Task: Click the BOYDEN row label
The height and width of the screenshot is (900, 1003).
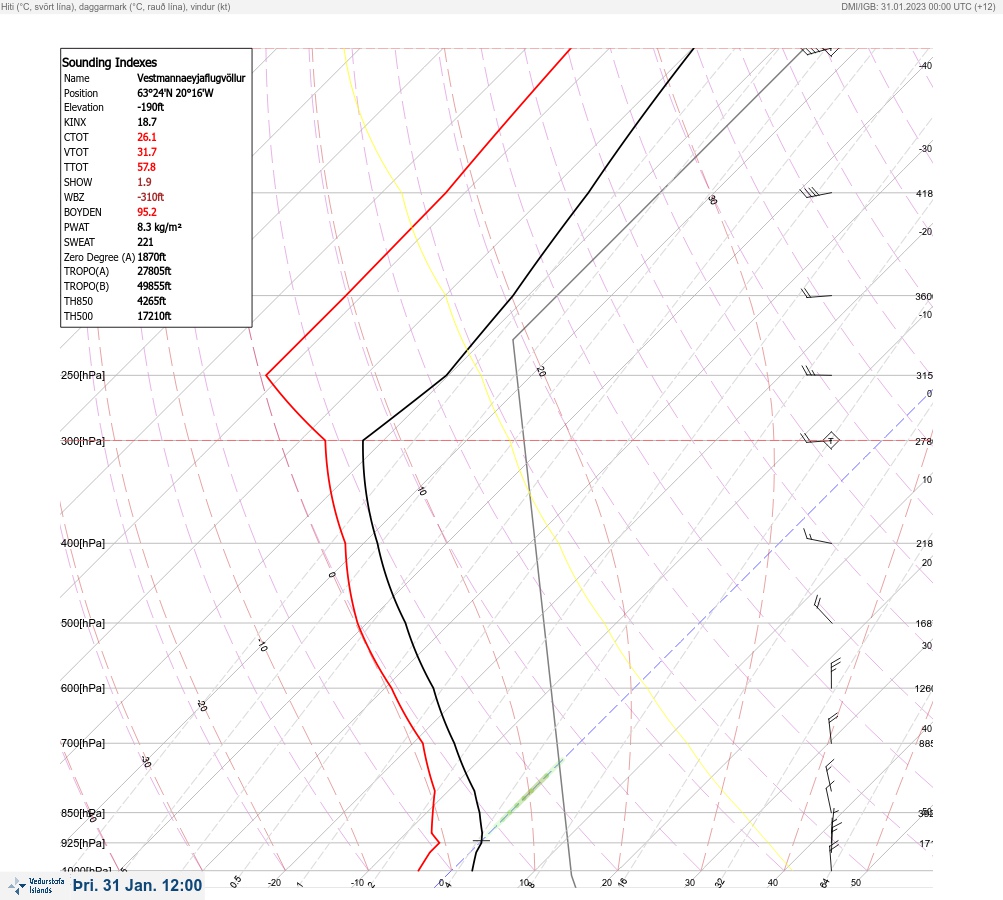Action: pyautogui.click(x=83, y=212)
